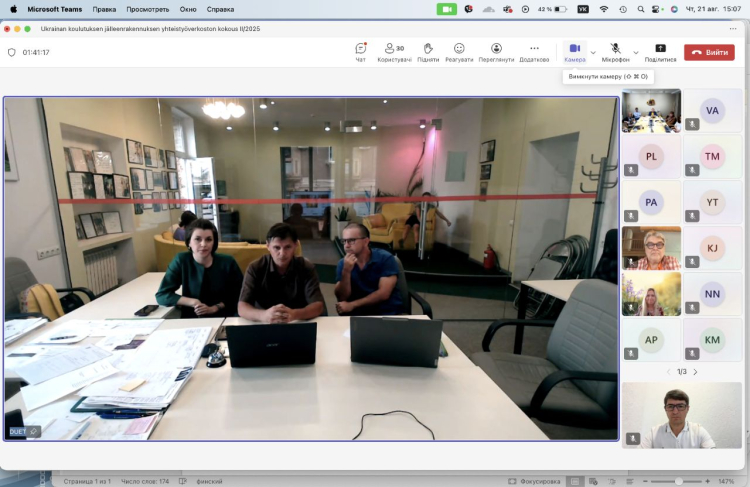Select the VA participant tile
This screenshot has height=487, width=750.
(713, 110)
